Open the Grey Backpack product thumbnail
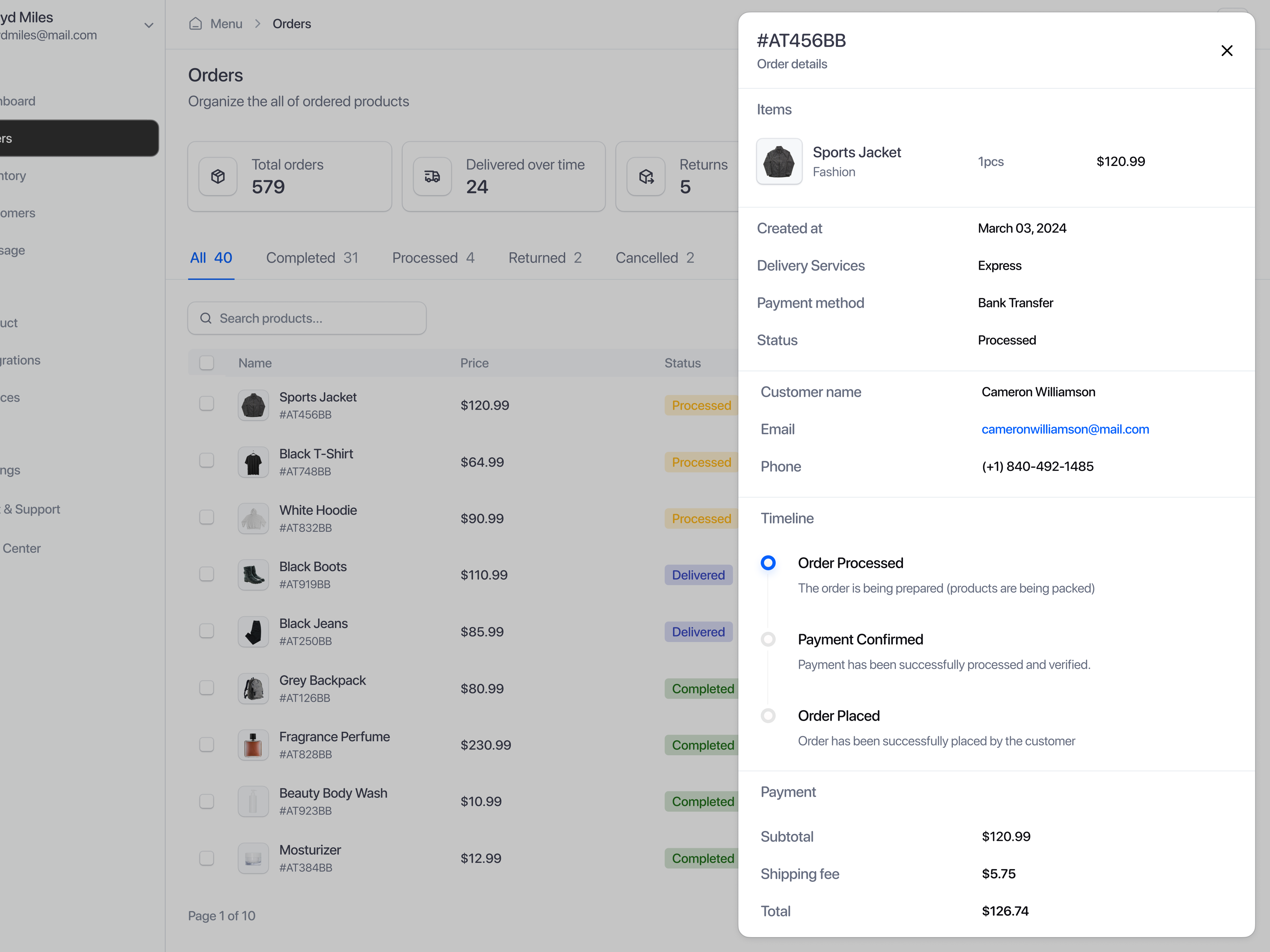 coord(253,689)
